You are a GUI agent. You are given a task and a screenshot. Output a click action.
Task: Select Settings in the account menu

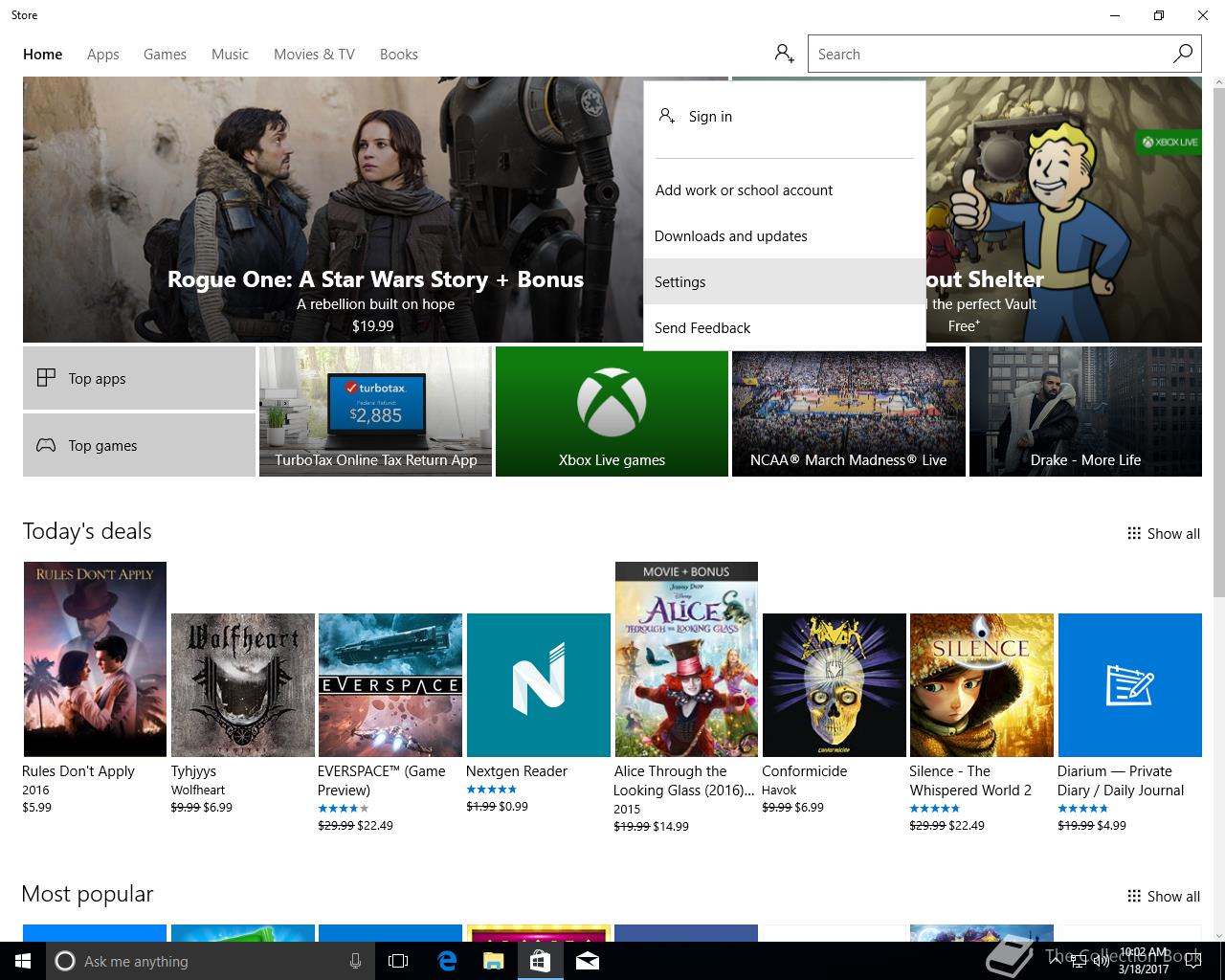785,281
